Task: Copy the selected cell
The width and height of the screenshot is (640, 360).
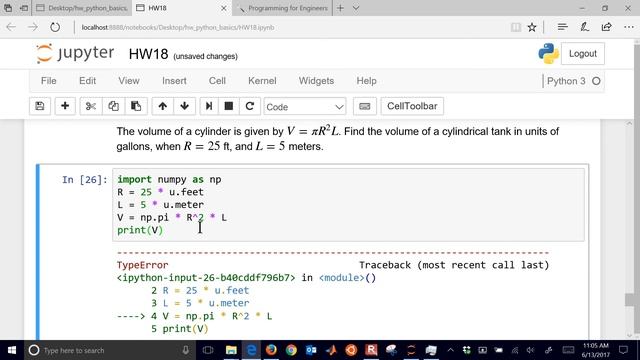Action: 113,106
